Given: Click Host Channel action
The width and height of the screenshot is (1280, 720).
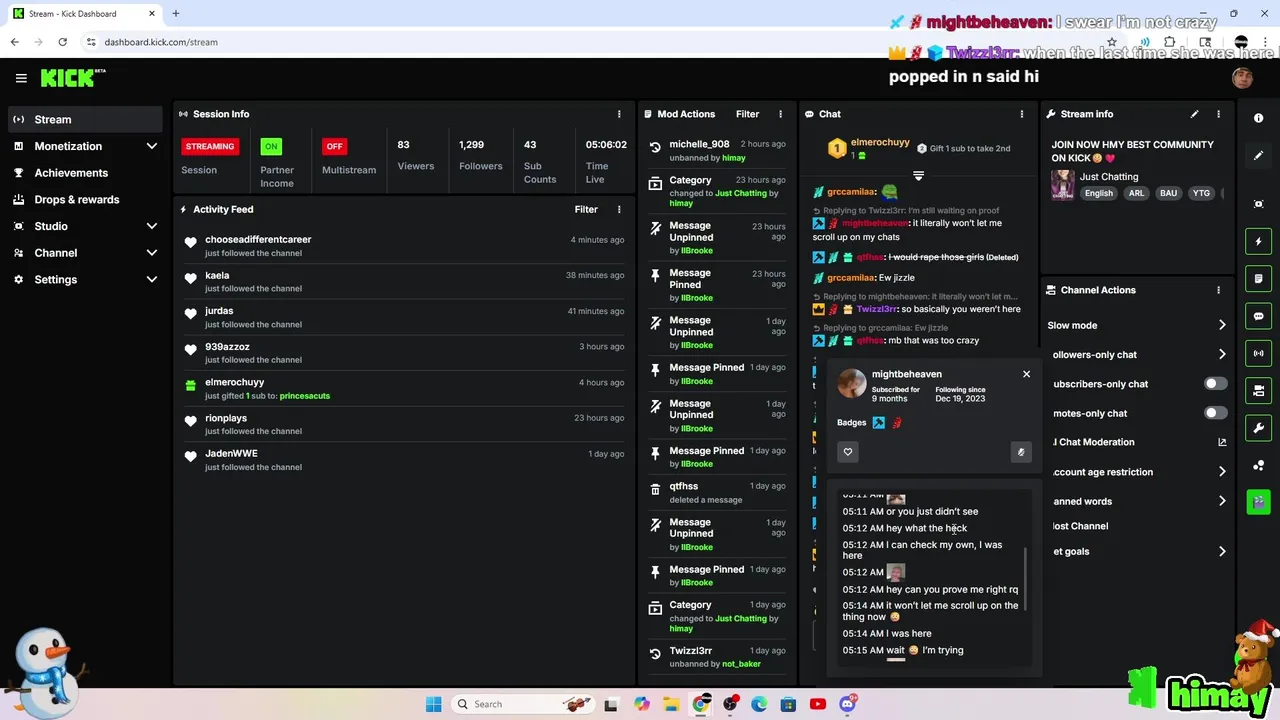Looking at the screenshot, I should [x=1081, y=526].
